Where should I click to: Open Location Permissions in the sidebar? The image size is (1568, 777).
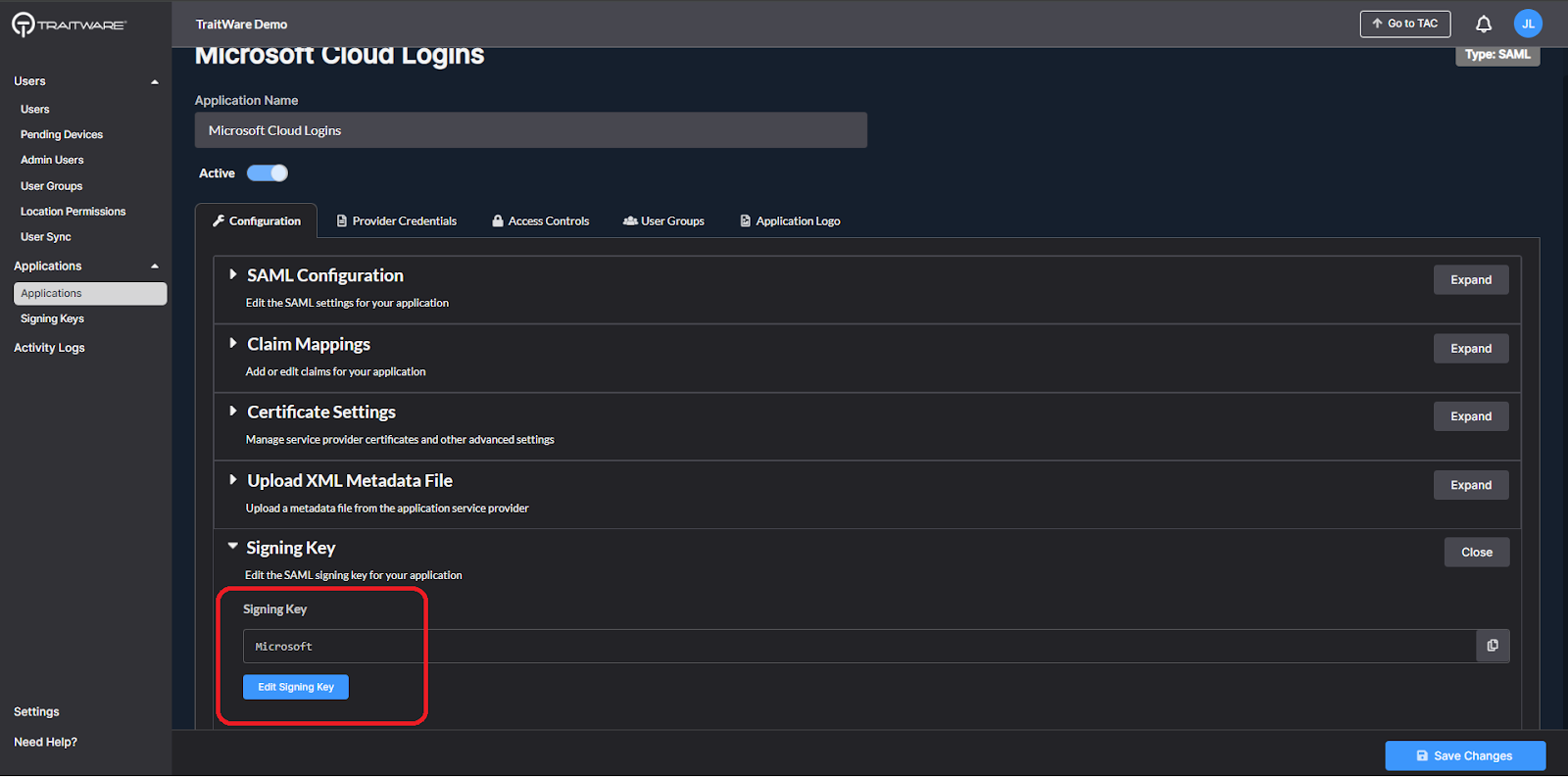[x=73, y=212]
